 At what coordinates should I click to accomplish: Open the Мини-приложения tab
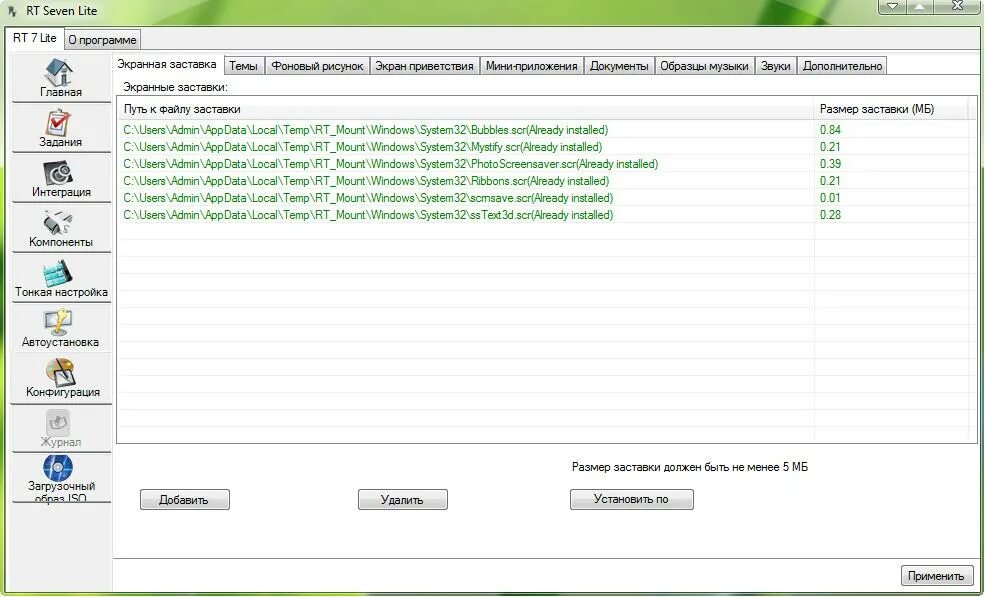(531, 66)
